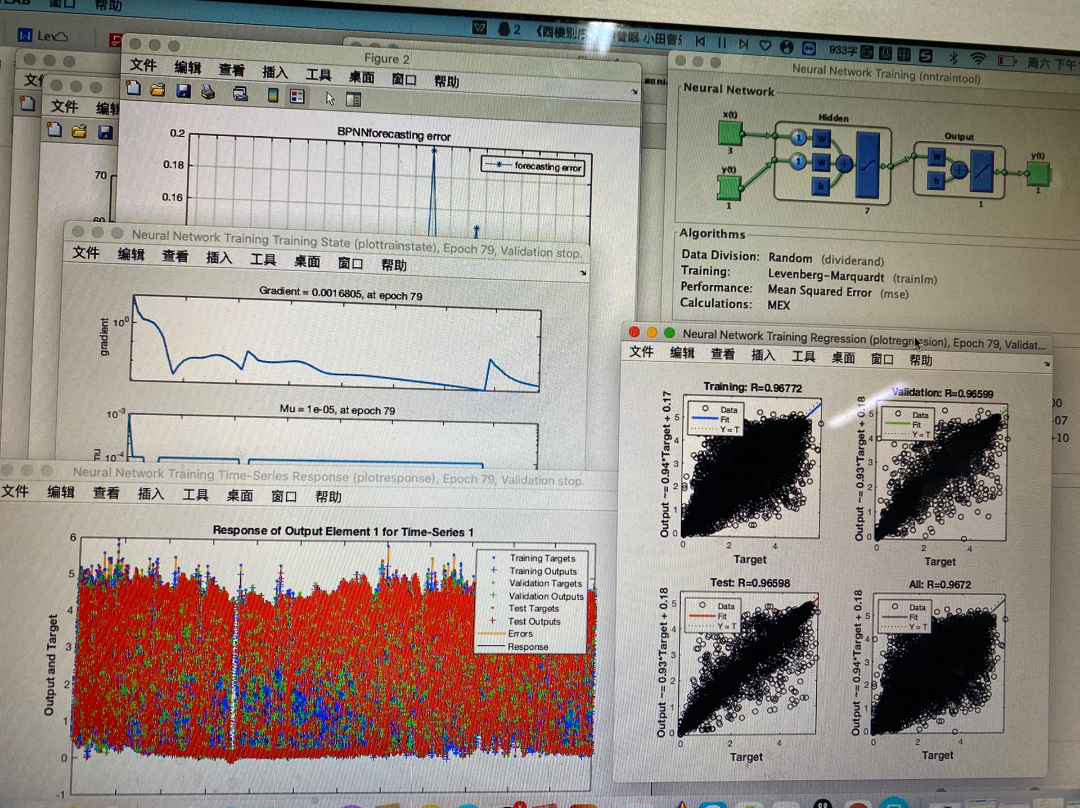Viewport: 1080px width, 808px height.
Task: Click 'forecasting error' legend in Figure 2
Action: coord(534,166)
